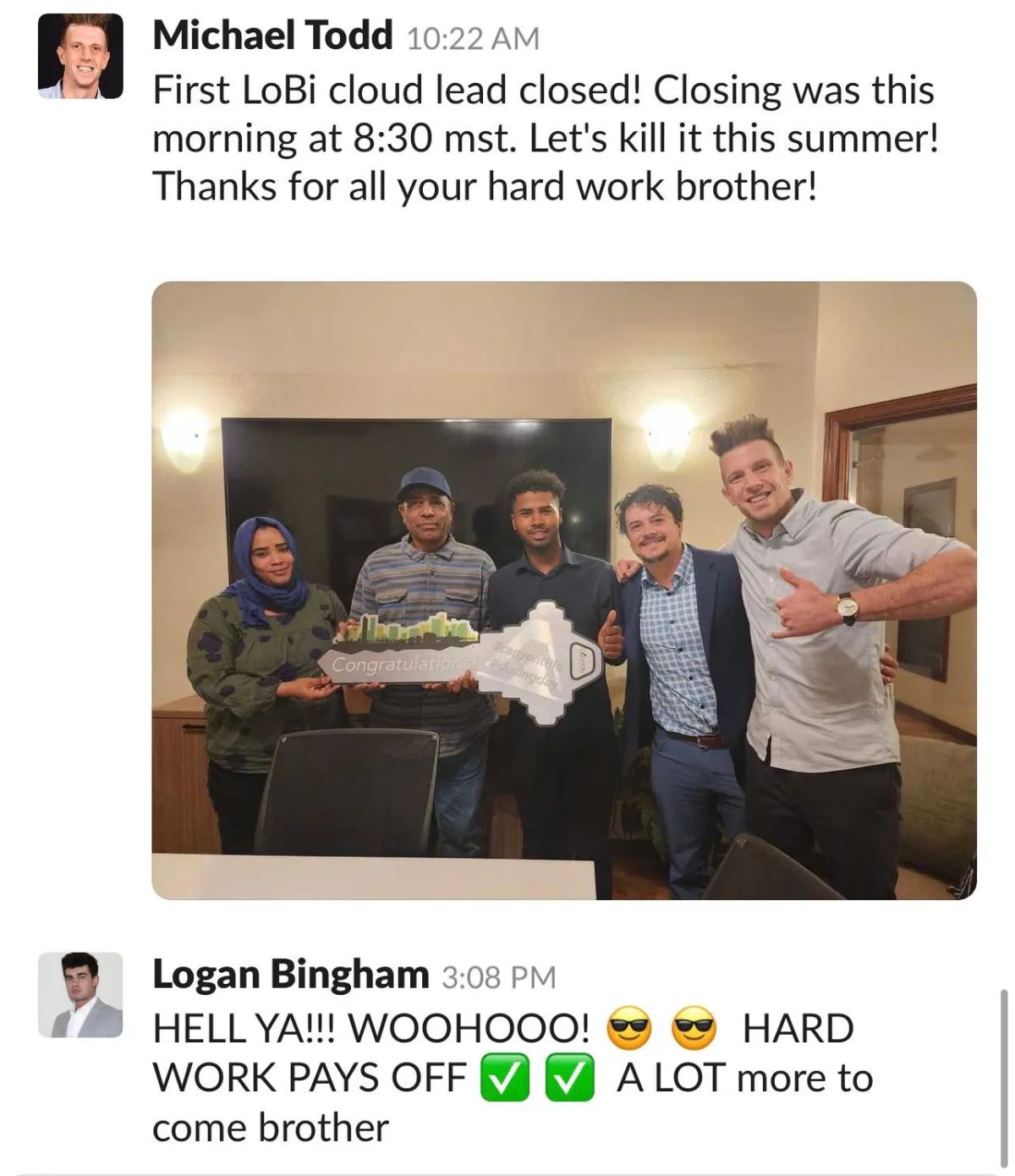1015x1176 pixels.
Task: Open the 10:22 AM message timestamp
Action: coord(472,39)
